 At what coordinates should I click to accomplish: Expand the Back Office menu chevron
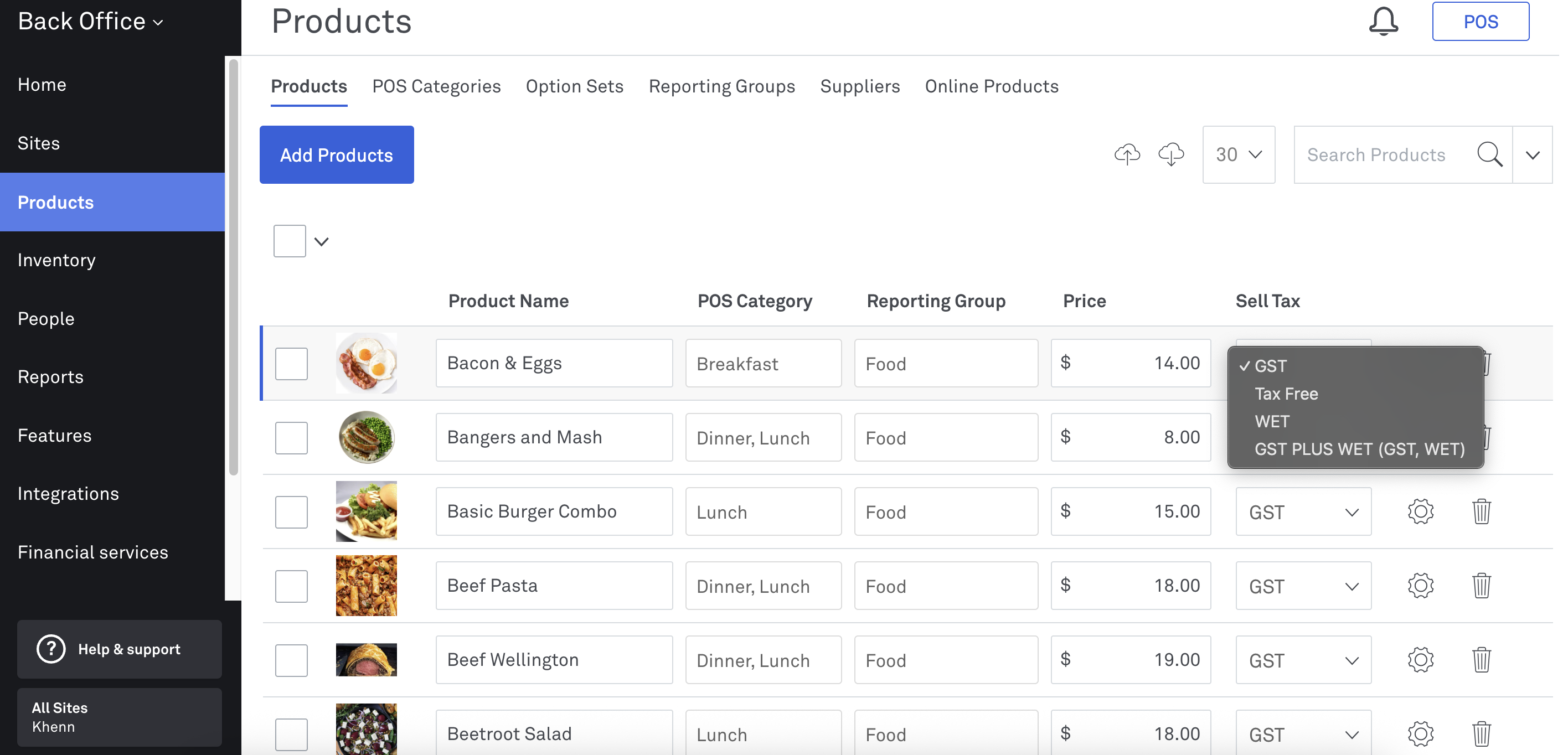click(x=158, y=23)
